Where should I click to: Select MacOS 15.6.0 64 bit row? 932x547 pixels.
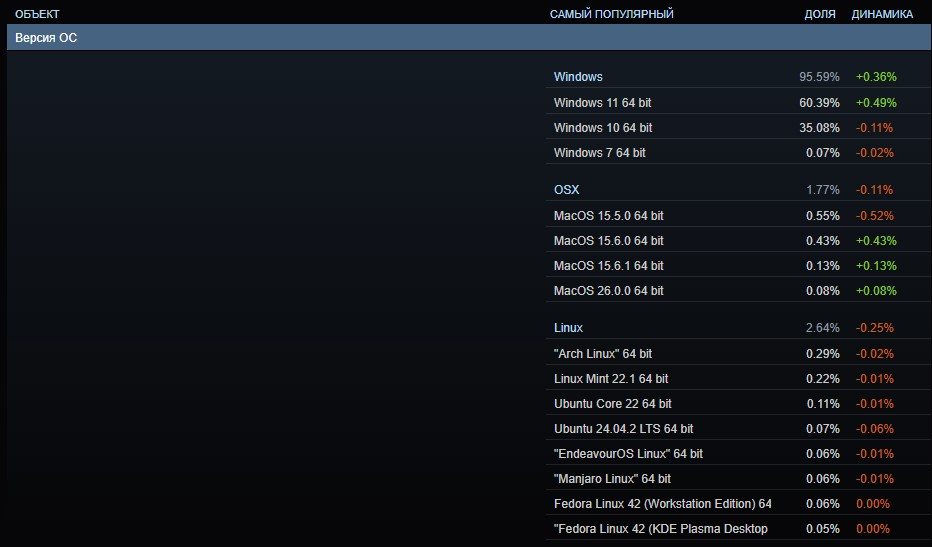[x=738, y=241]
